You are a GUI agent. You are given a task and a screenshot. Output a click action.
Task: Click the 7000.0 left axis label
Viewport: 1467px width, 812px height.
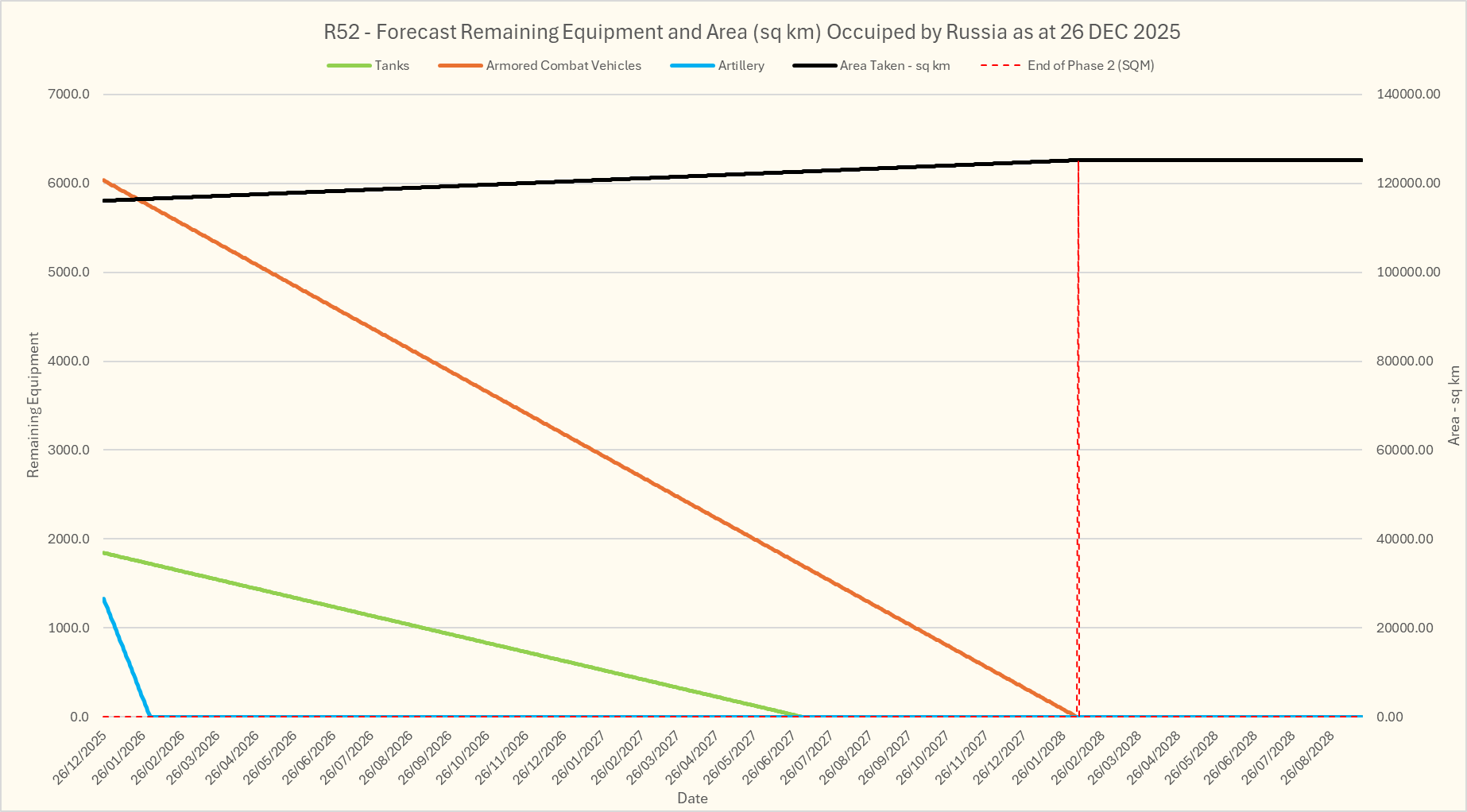tap(69, 94)
